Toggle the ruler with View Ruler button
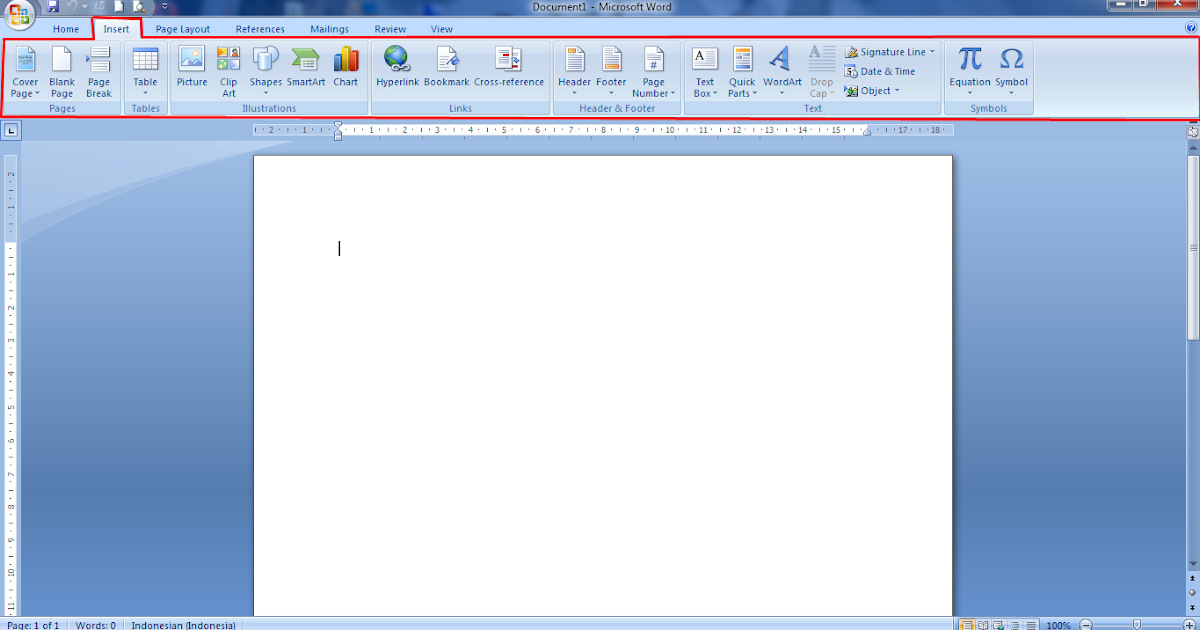The image size is (1200, 630). point(1193,130)
